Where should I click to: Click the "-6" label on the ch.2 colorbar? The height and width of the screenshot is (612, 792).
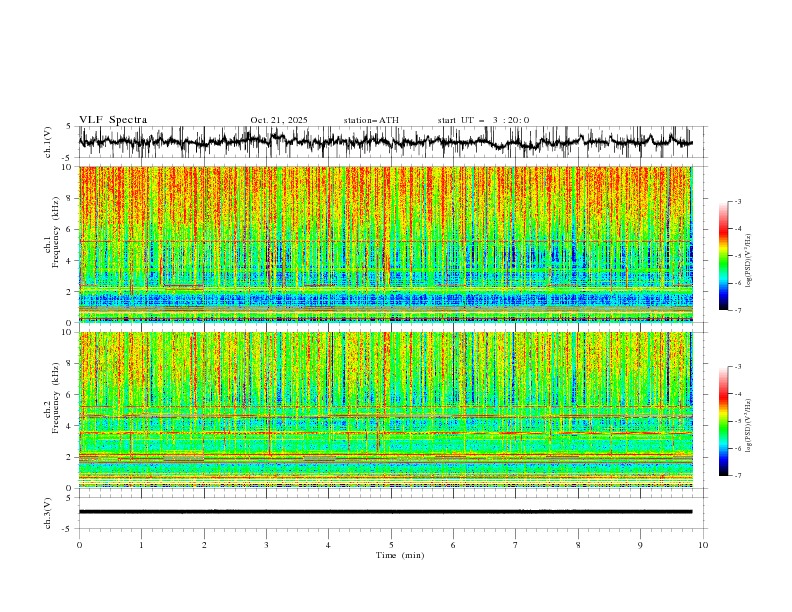(738, 448)
